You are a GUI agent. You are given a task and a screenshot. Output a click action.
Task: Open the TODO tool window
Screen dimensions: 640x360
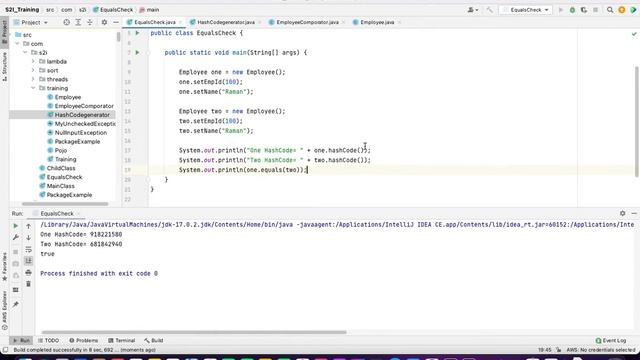tap(49, 340)
